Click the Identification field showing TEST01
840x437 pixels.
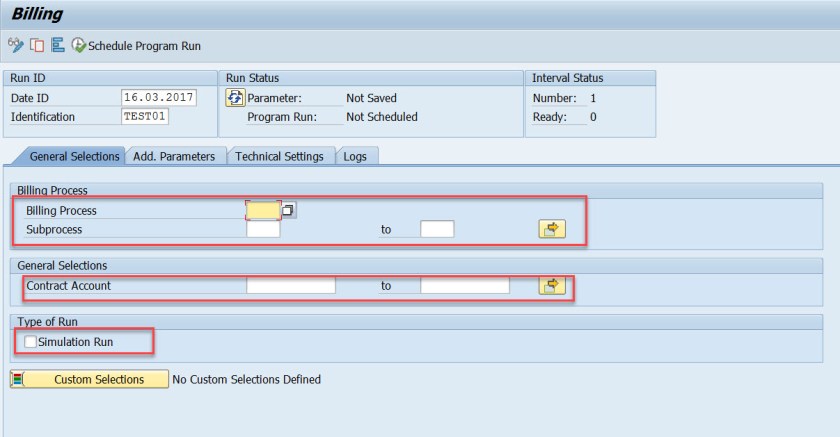[x=145, y=116]
